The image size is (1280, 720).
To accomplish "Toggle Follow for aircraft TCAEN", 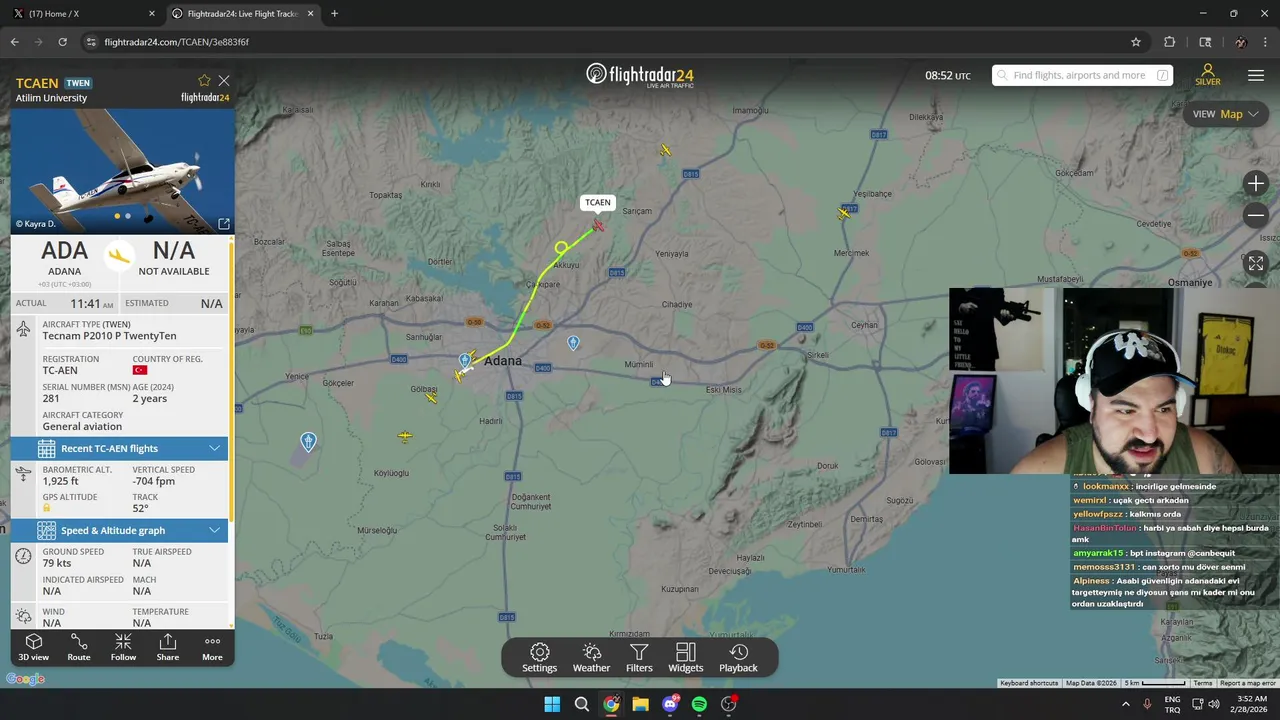I will [123, 647].
